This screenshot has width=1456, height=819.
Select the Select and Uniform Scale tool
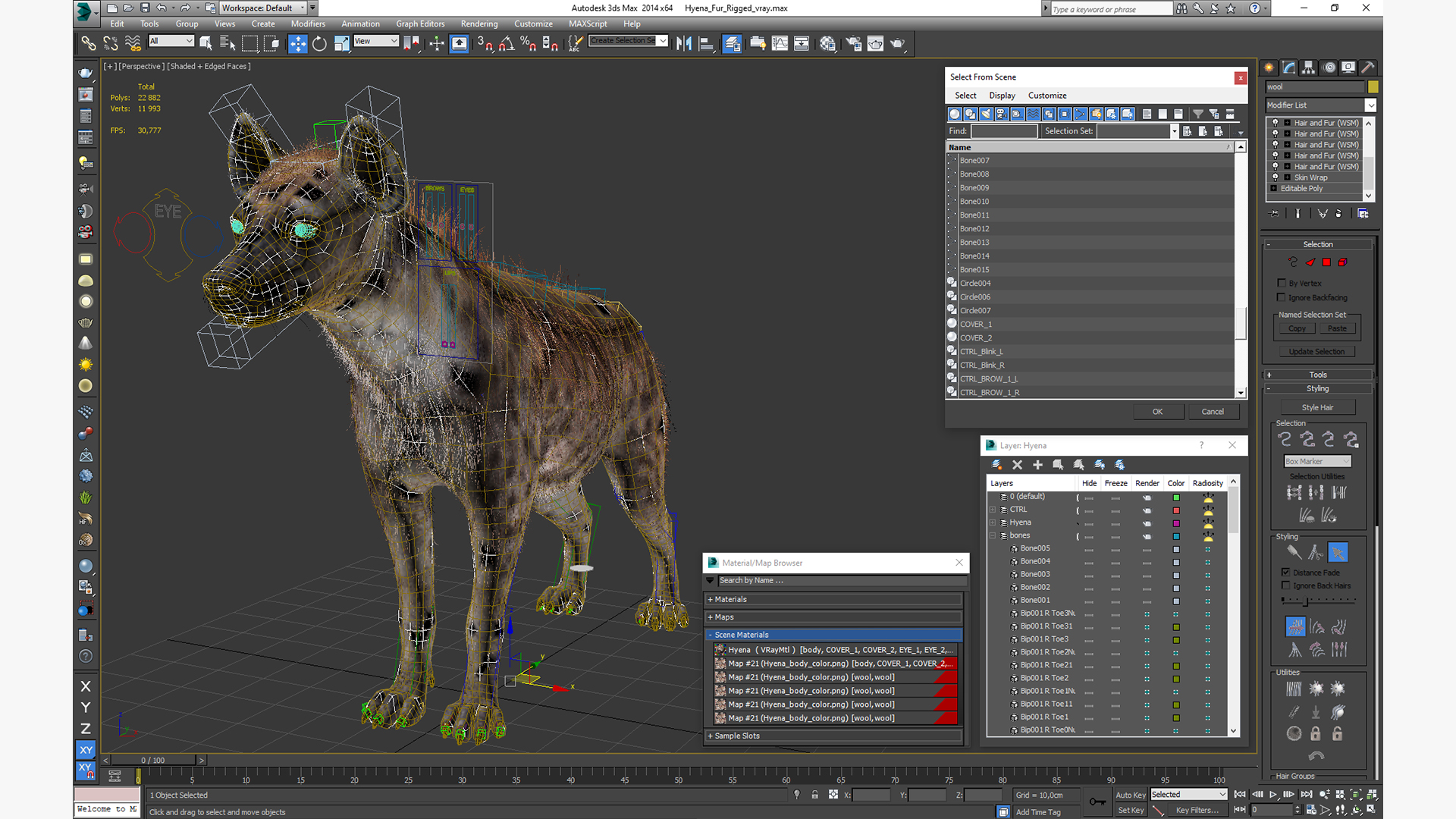[x=341, y=43]
